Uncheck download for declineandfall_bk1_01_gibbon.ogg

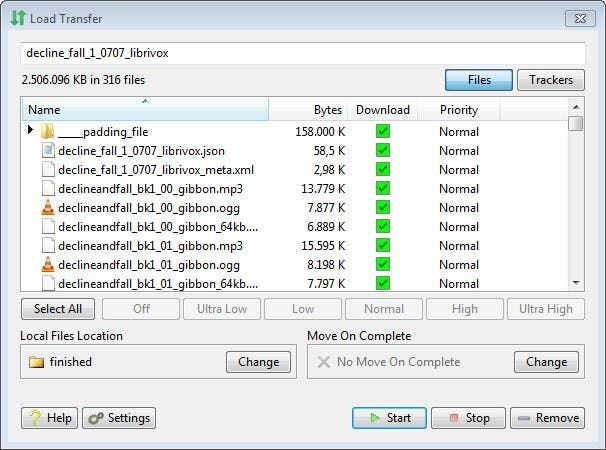383,264
